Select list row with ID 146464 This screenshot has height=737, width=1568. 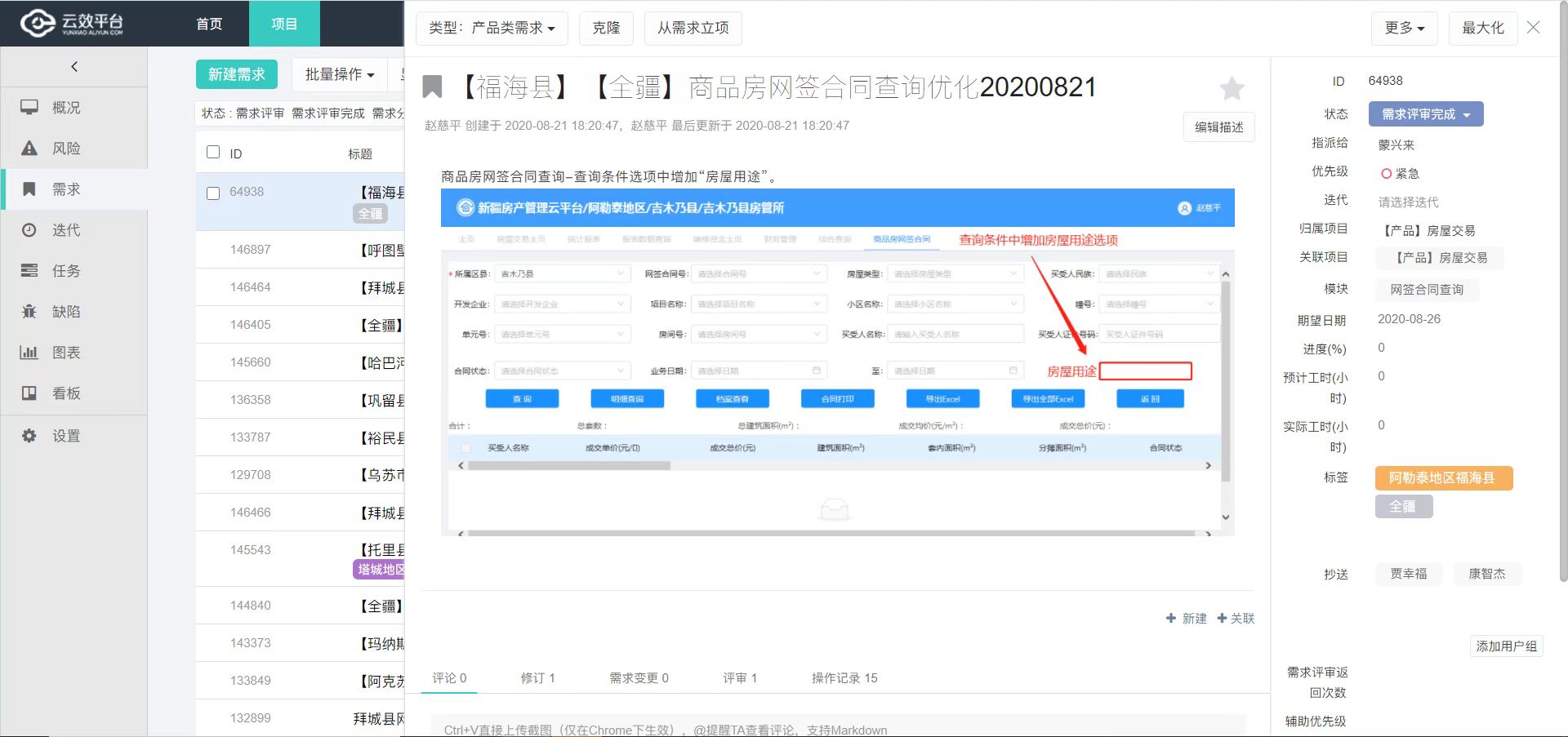click(300, 287)
